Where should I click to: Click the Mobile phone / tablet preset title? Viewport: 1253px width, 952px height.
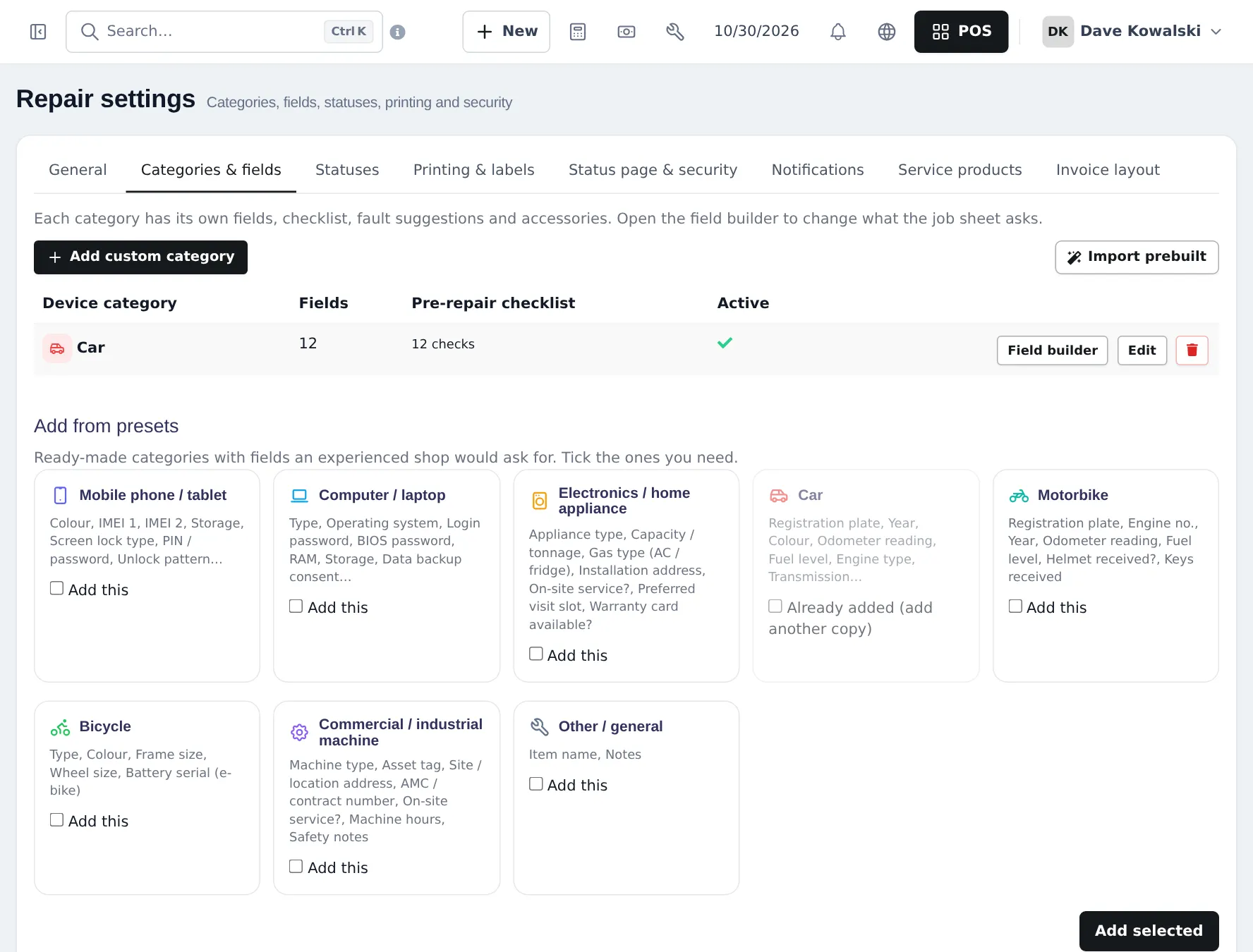(x=152, y=495)
